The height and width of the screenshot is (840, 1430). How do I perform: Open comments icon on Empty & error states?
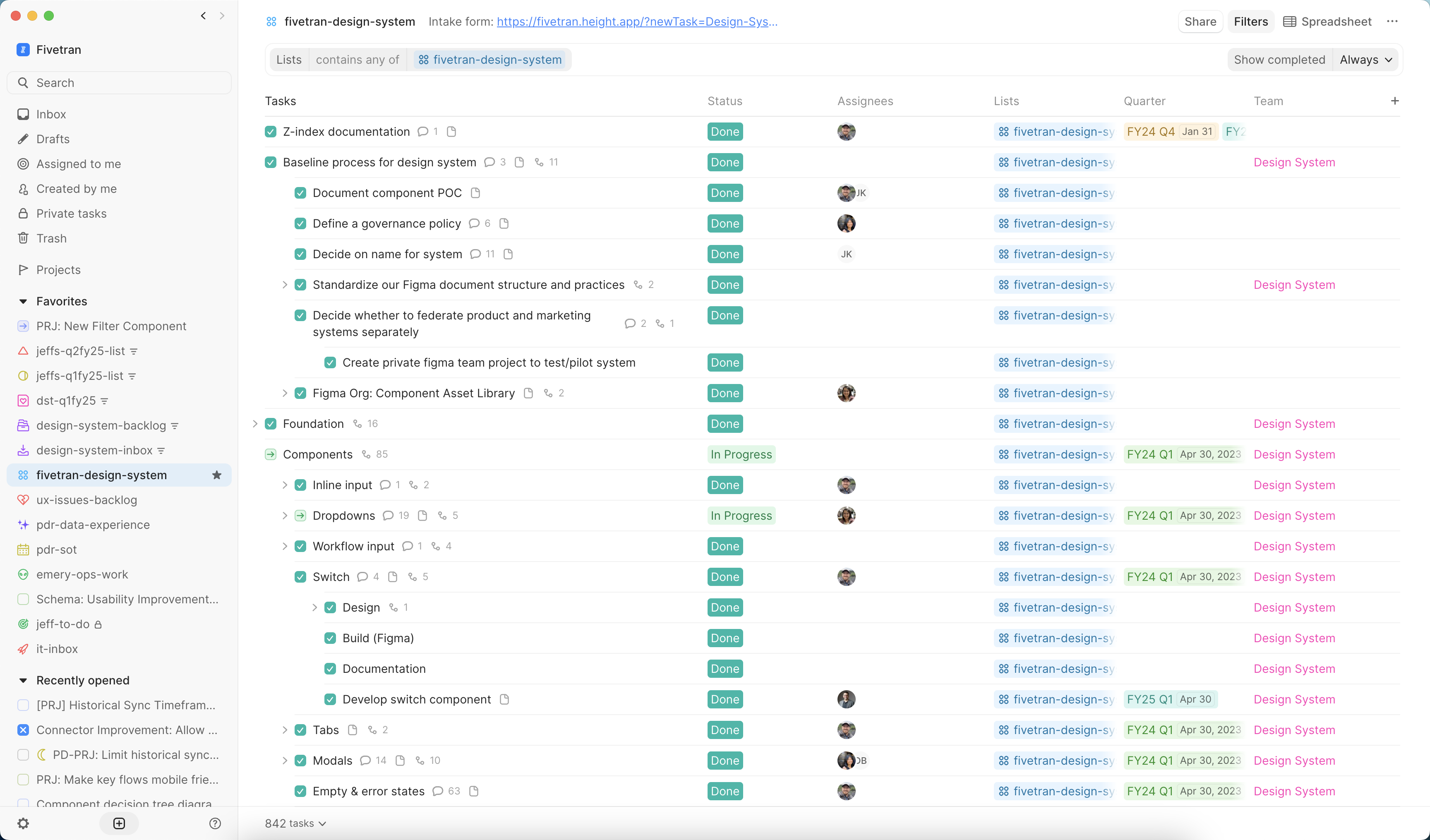point(437,791)
